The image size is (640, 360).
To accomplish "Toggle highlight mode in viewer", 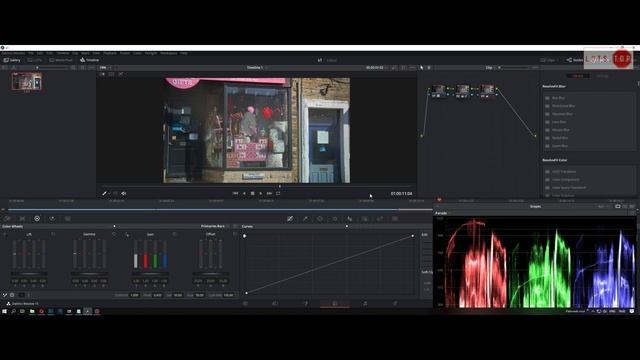I will coord(121,74).
